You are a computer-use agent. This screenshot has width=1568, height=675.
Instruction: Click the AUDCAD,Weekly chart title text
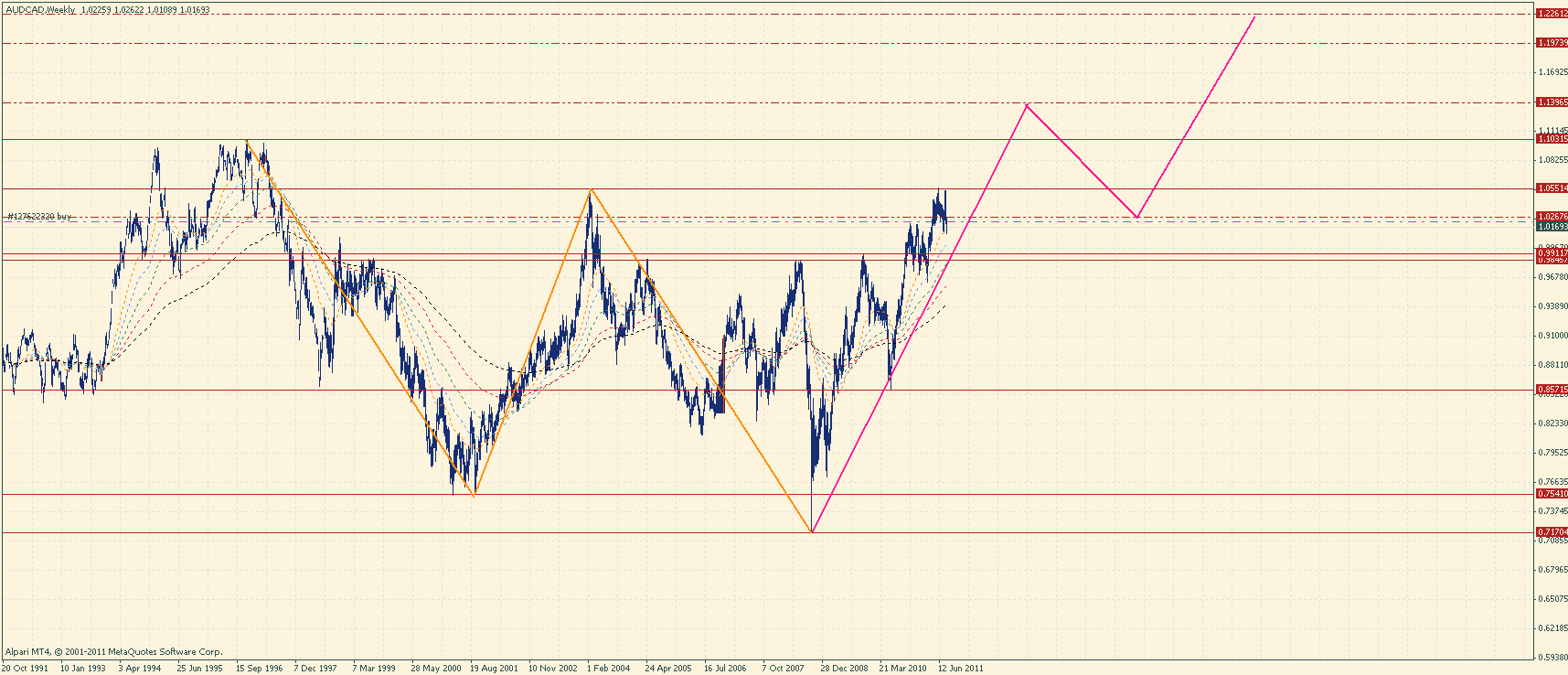[x=40, y=10]
